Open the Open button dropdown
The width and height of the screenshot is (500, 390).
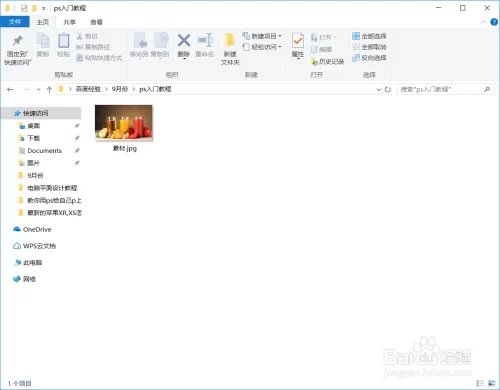point(335,37)
